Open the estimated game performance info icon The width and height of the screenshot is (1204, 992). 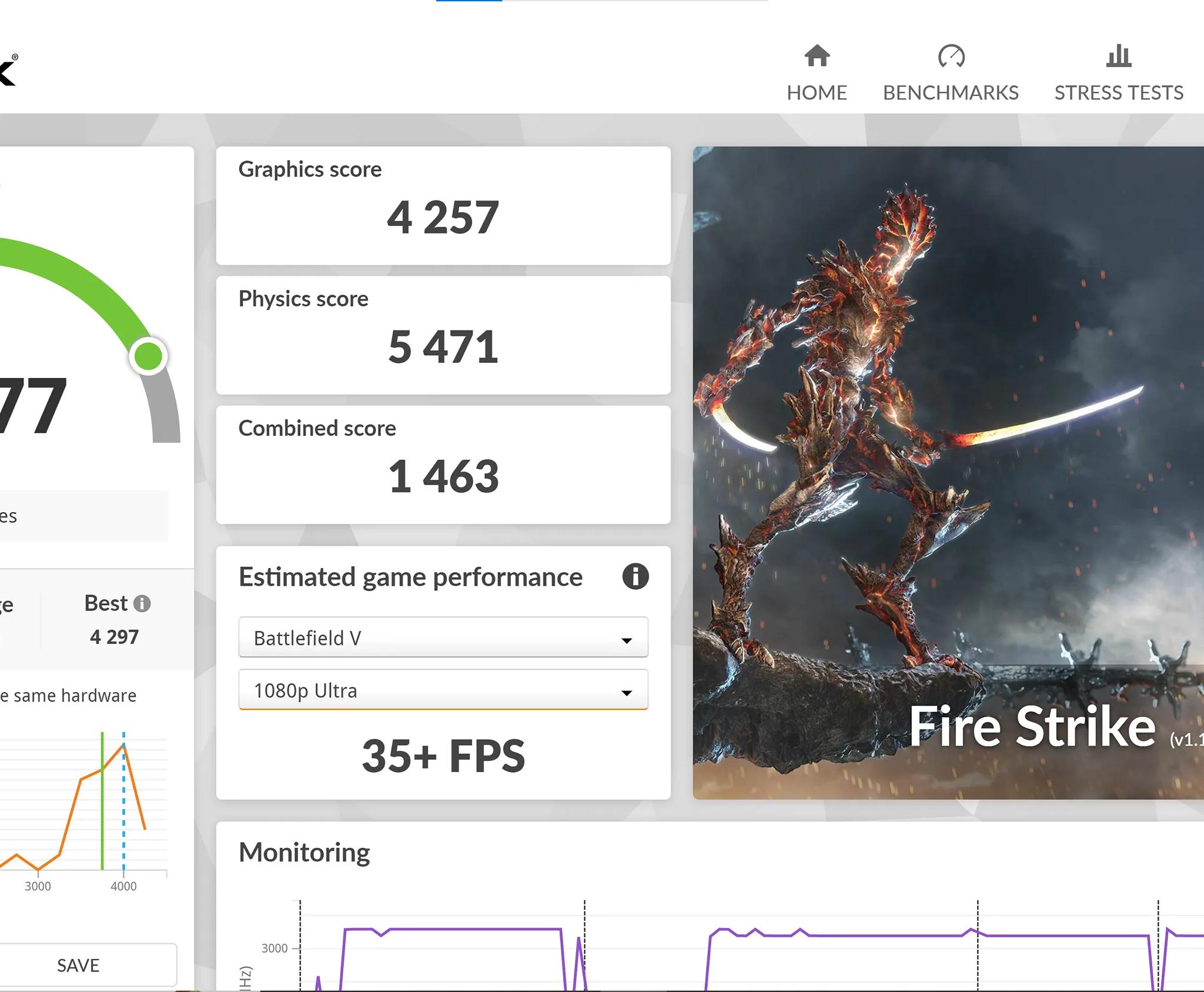point(636,576)
